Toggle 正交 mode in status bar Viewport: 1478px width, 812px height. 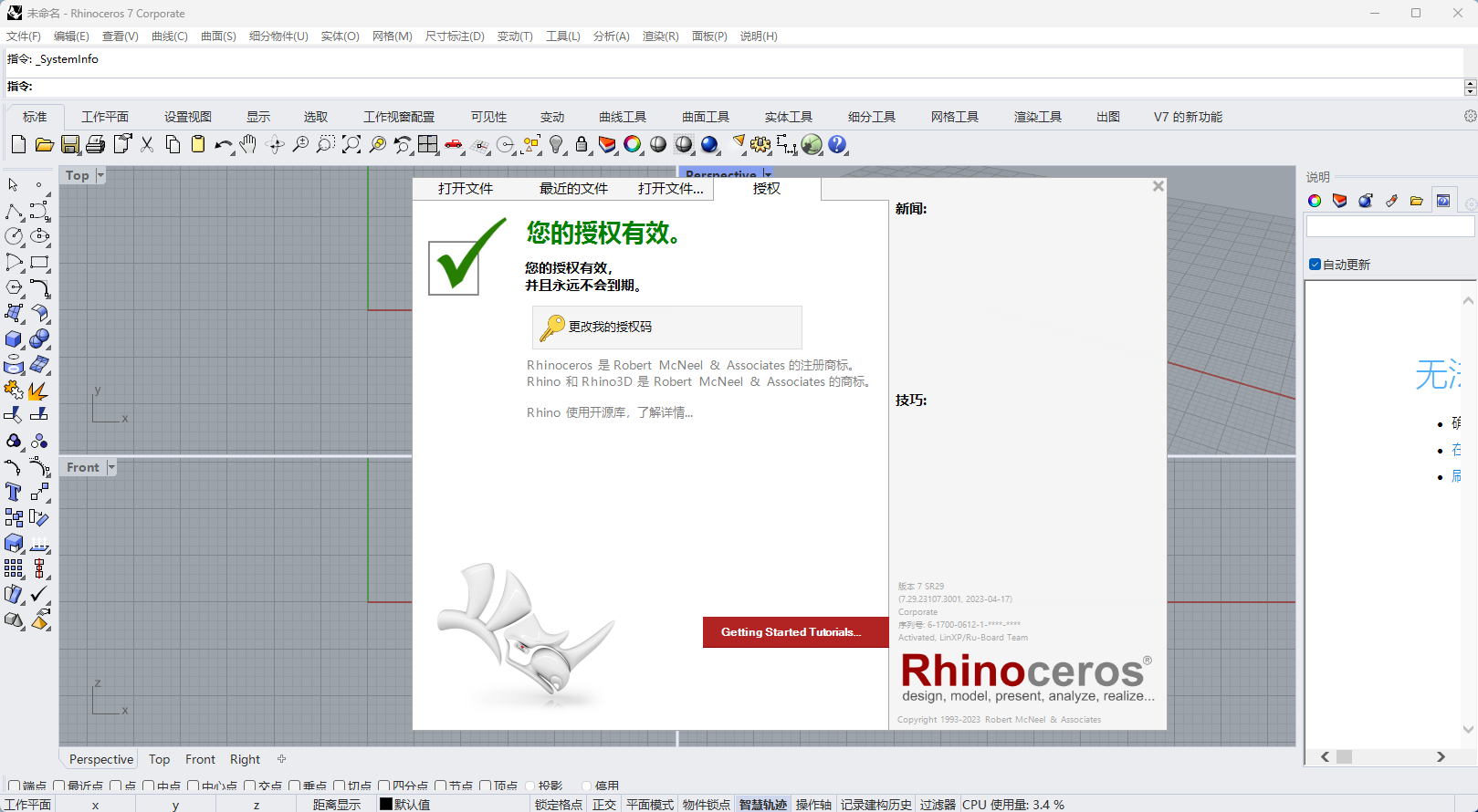pyautogui.click(x=604, y=805)
